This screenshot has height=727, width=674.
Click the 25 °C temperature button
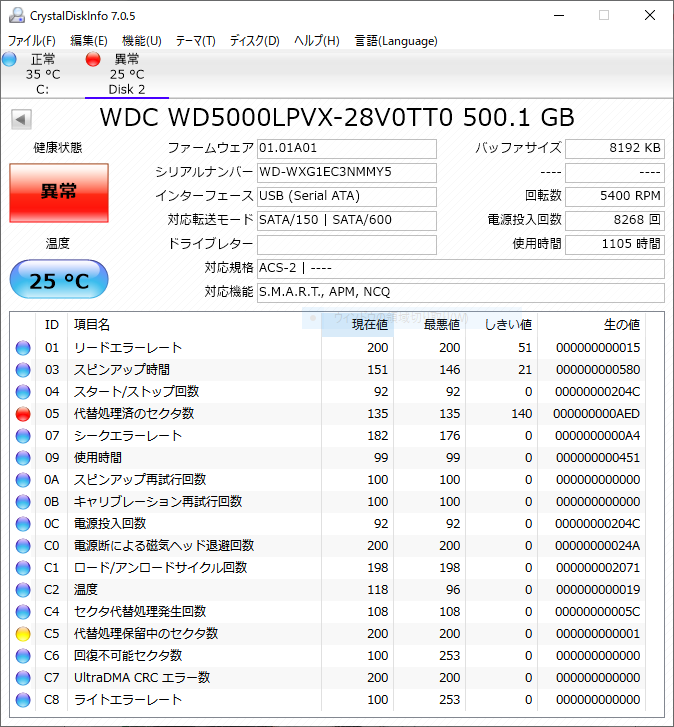coord(59,279)
